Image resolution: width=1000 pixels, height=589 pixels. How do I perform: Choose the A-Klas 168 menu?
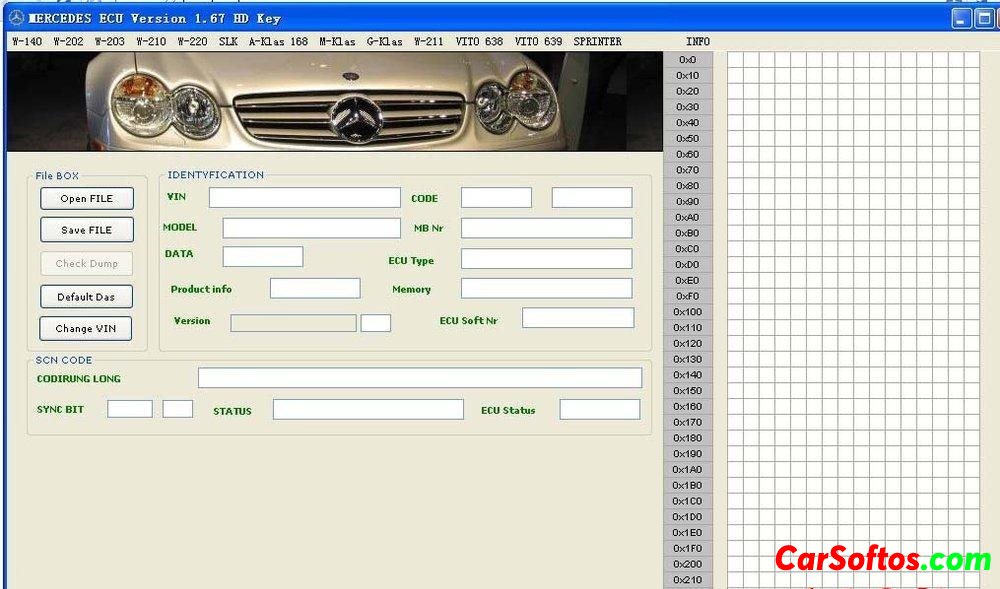pyautogui.click(x=278, y=42)
